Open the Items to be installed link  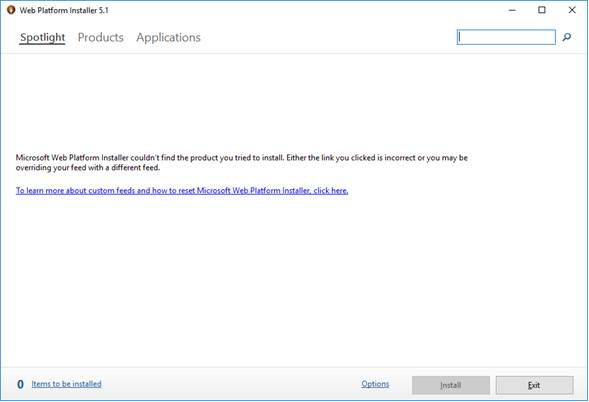66,384
